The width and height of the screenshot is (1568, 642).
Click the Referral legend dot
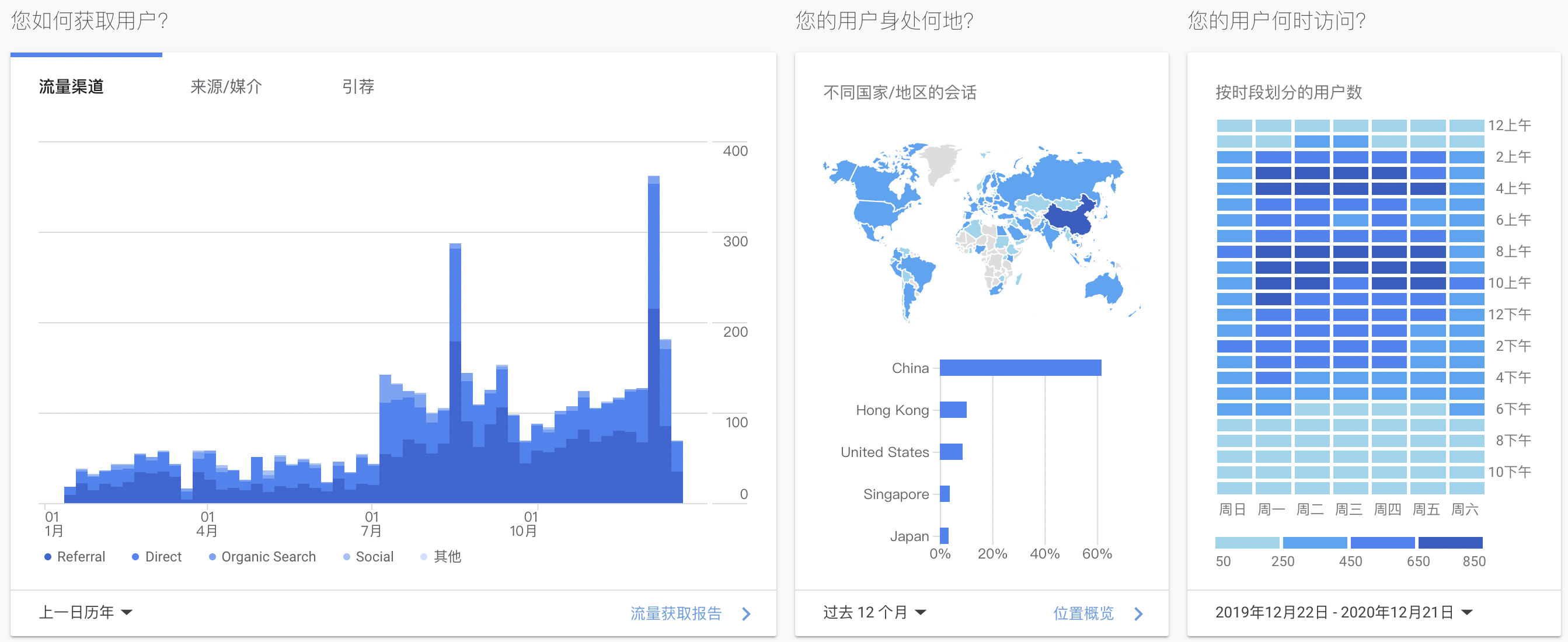click(47, 557)
